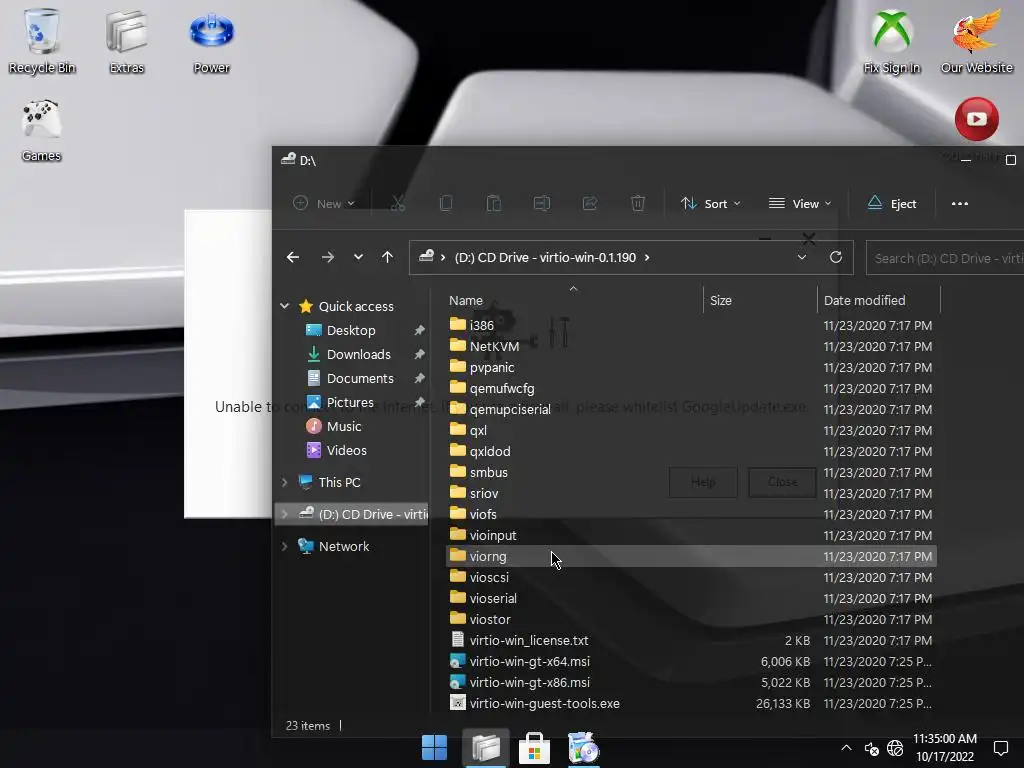1024x768 pixels.
Task: Click the Rename icon in Explorer toolbar
Action: tap(541, 204)
